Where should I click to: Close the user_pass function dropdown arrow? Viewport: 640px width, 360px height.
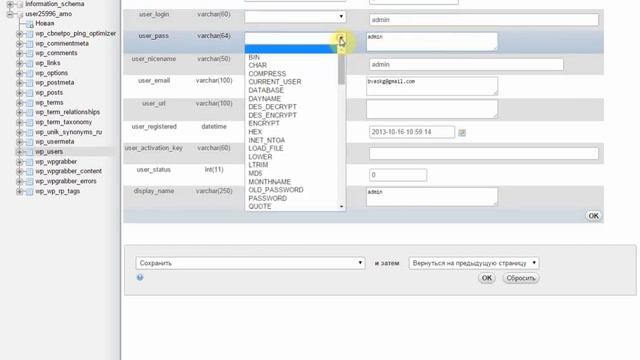click(x=341, y=38)
